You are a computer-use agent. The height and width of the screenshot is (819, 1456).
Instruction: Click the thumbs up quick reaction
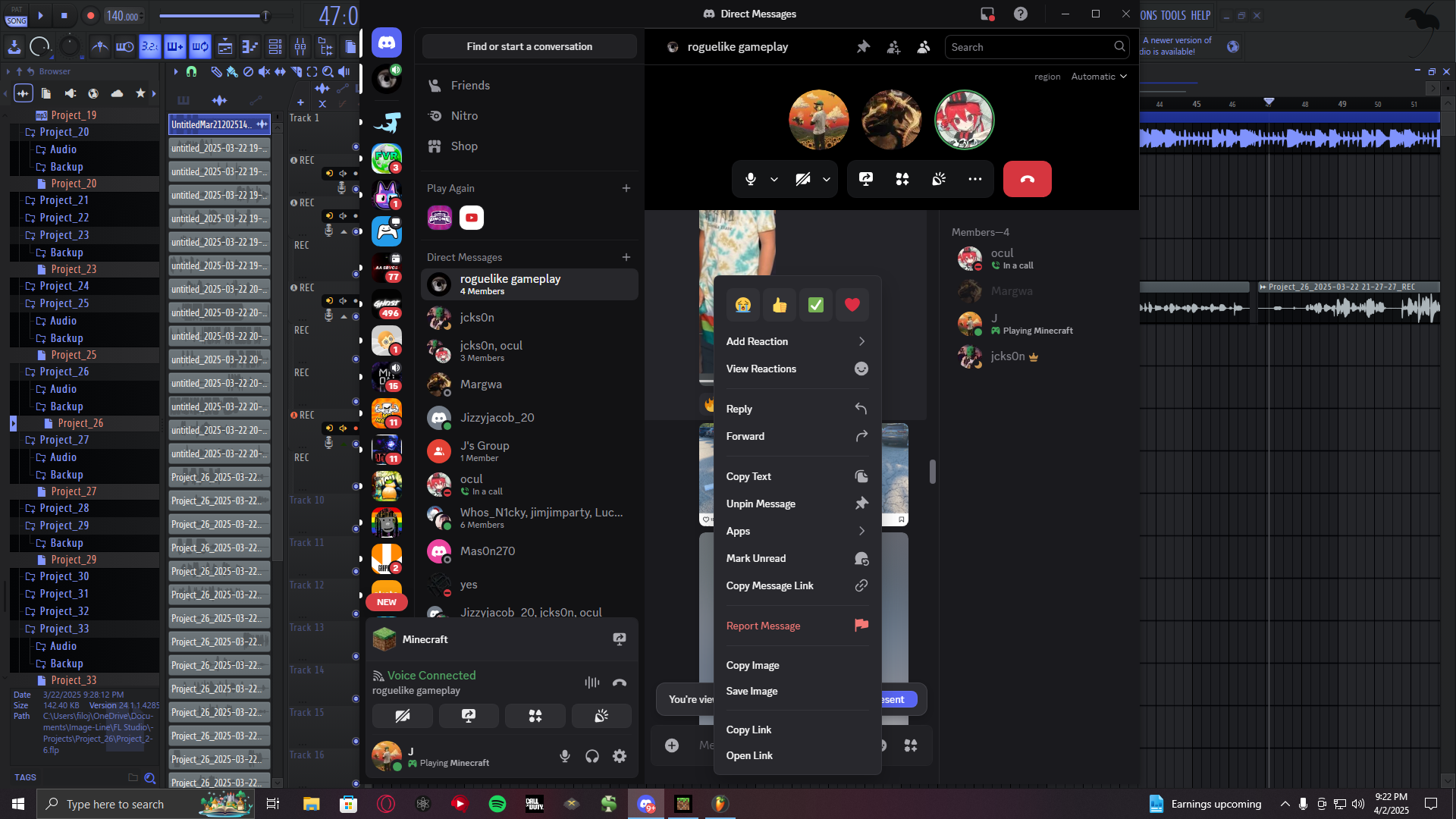click(x=780, y=305)
